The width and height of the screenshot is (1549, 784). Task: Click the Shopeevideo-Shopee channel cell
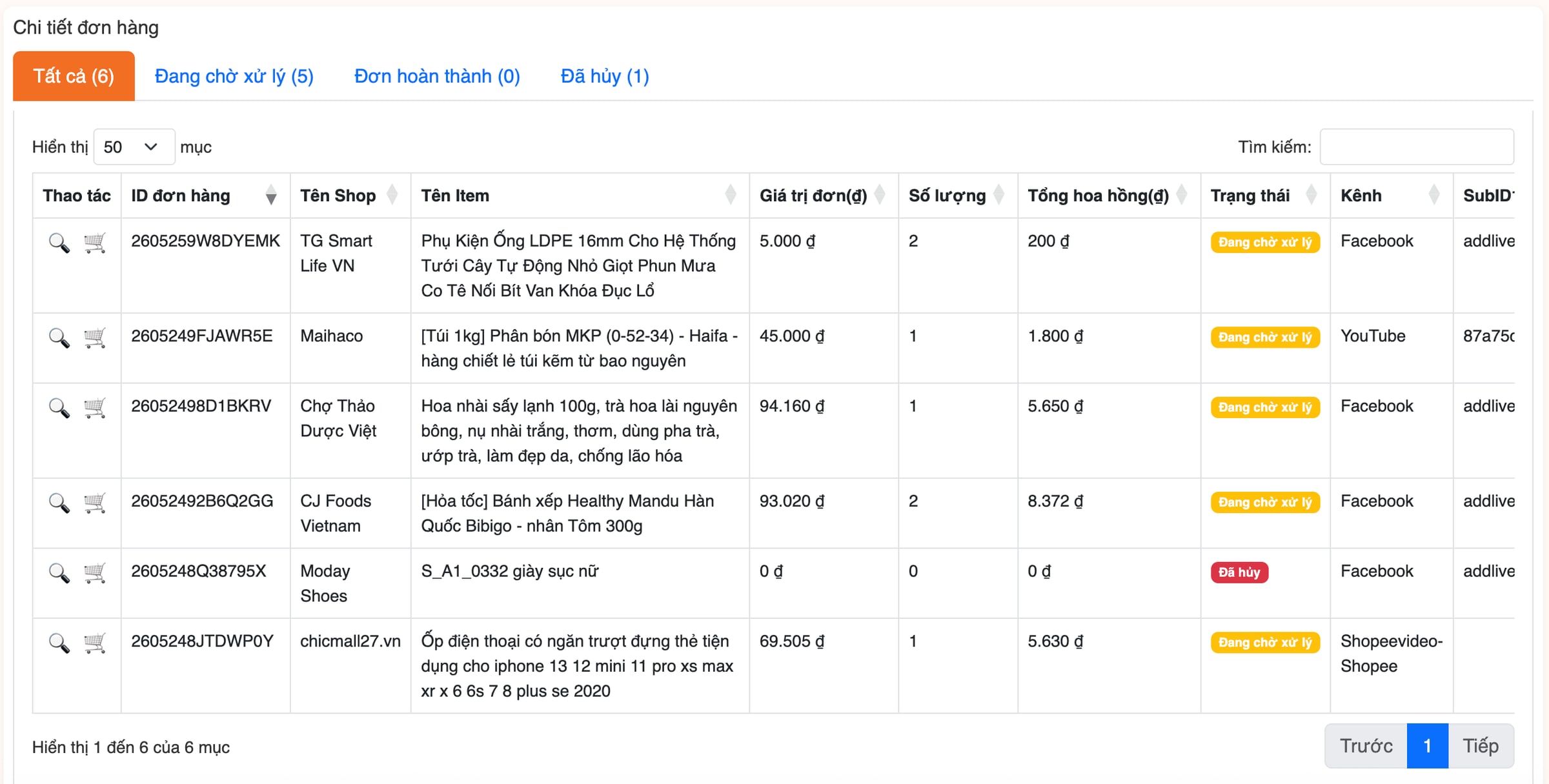coord(1392,653)
